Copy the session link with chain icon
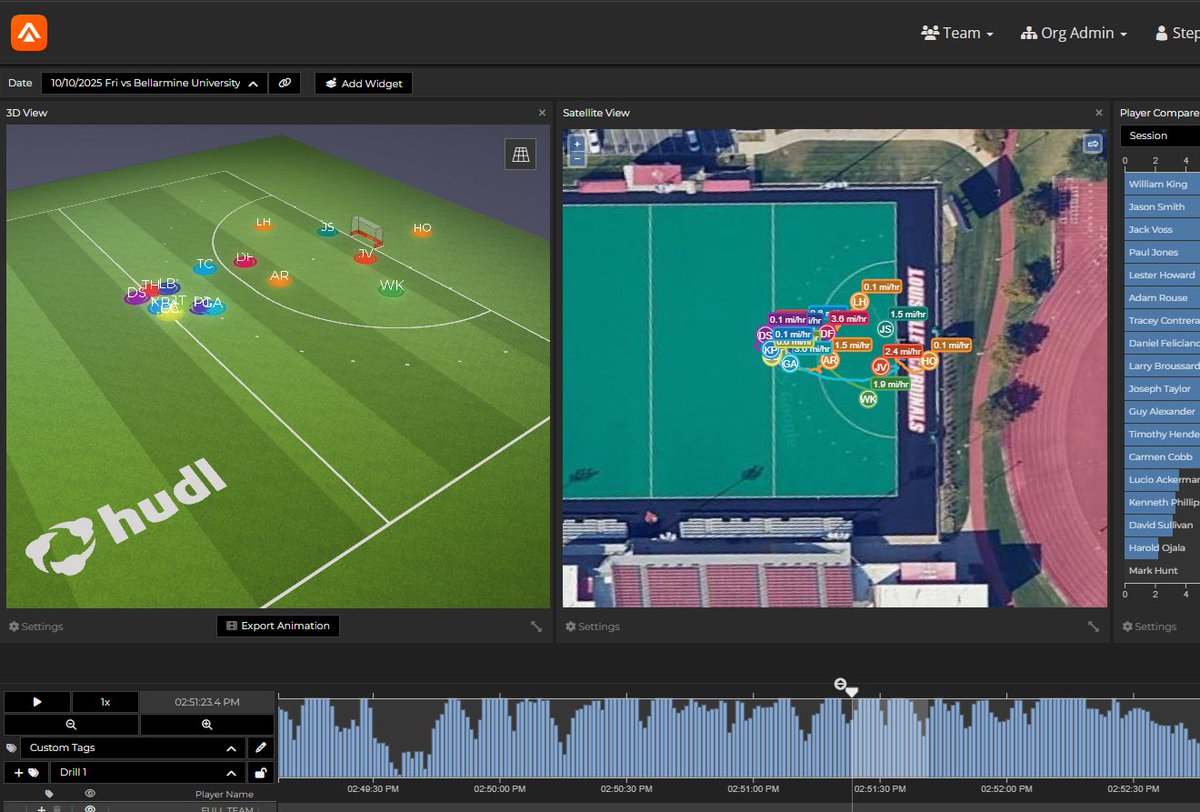This screenshot has height=812, width=1200. [285, 84]
